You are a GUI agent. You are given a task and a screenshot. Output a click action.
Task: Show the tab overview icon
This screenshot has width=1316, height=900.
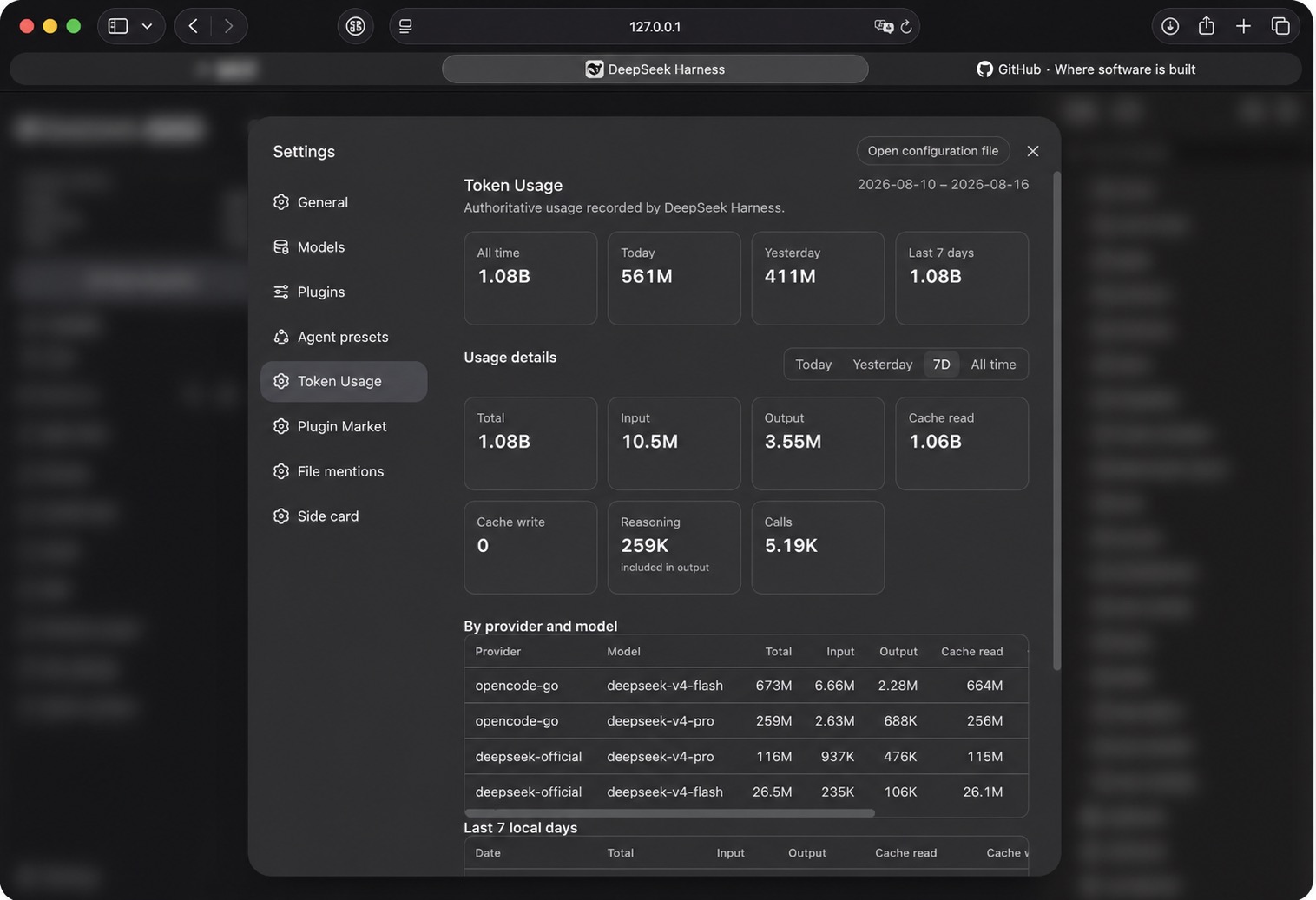click(x=1280, y=26)
